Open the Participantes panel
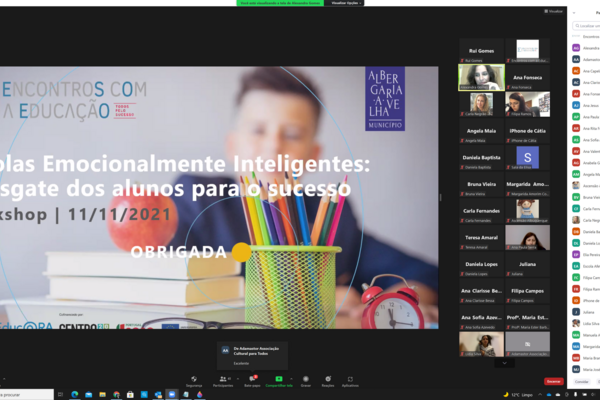The height and width of the screenshot is (400, 600). click(x=223, y=381)
